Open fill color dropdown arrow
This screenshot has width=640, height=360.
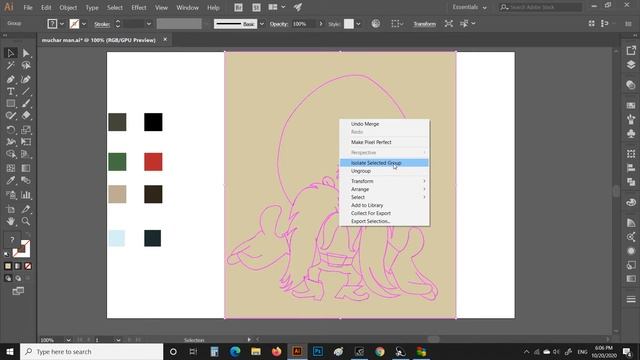coord(62,24)
